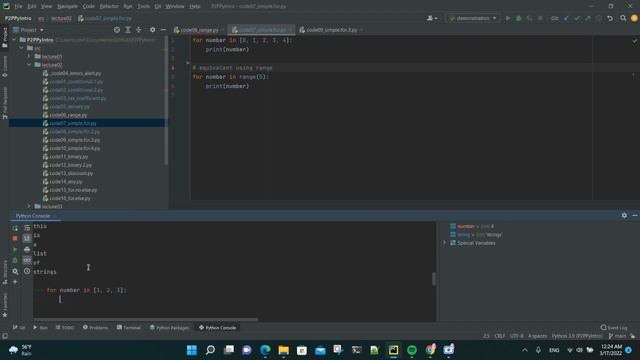Open the Python Packages tool window button

click(169, 327)
